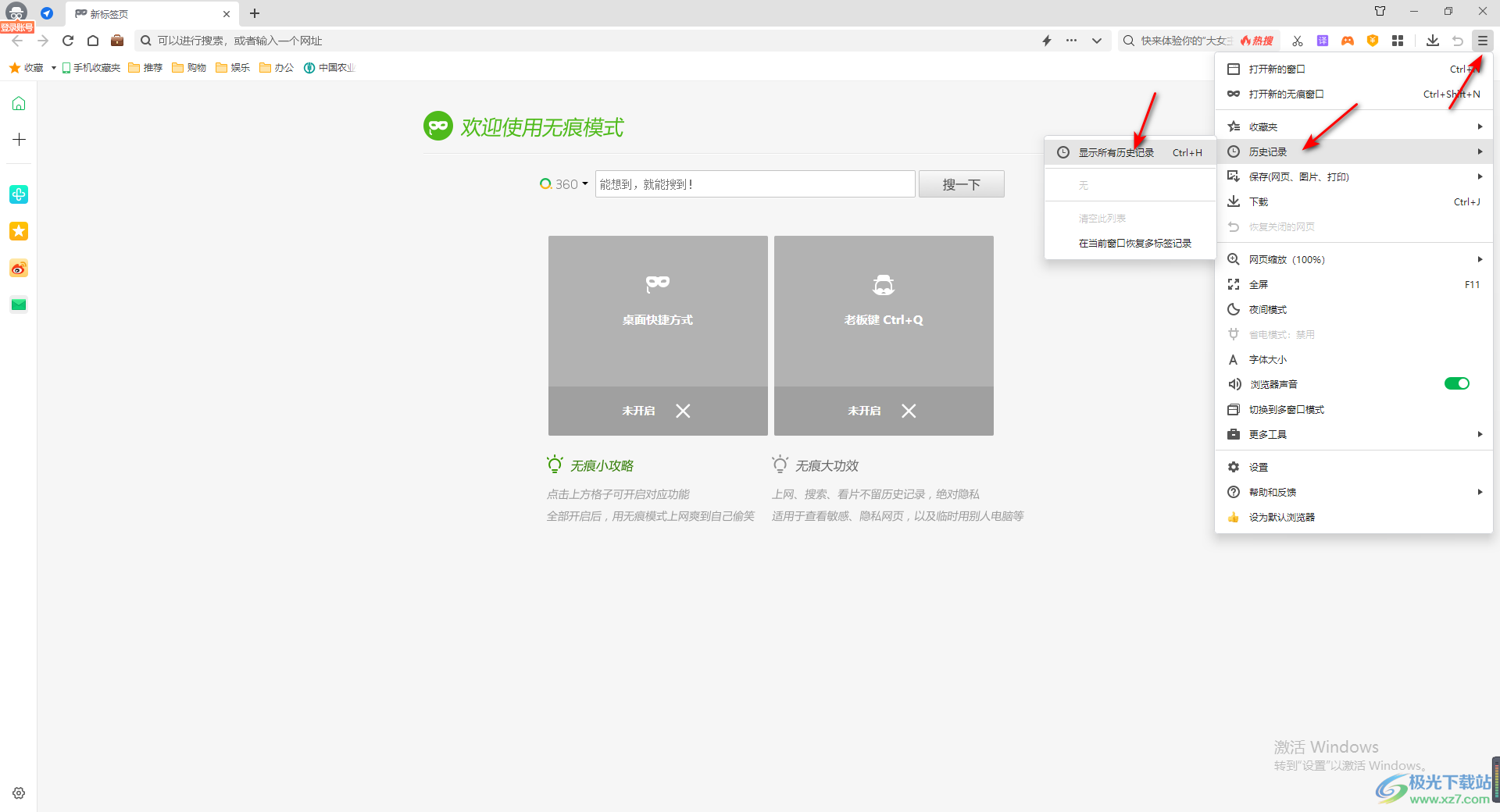Select 显示所有历史记录 in submenu
This screenshot has height=812, width=1500.
1130,153
